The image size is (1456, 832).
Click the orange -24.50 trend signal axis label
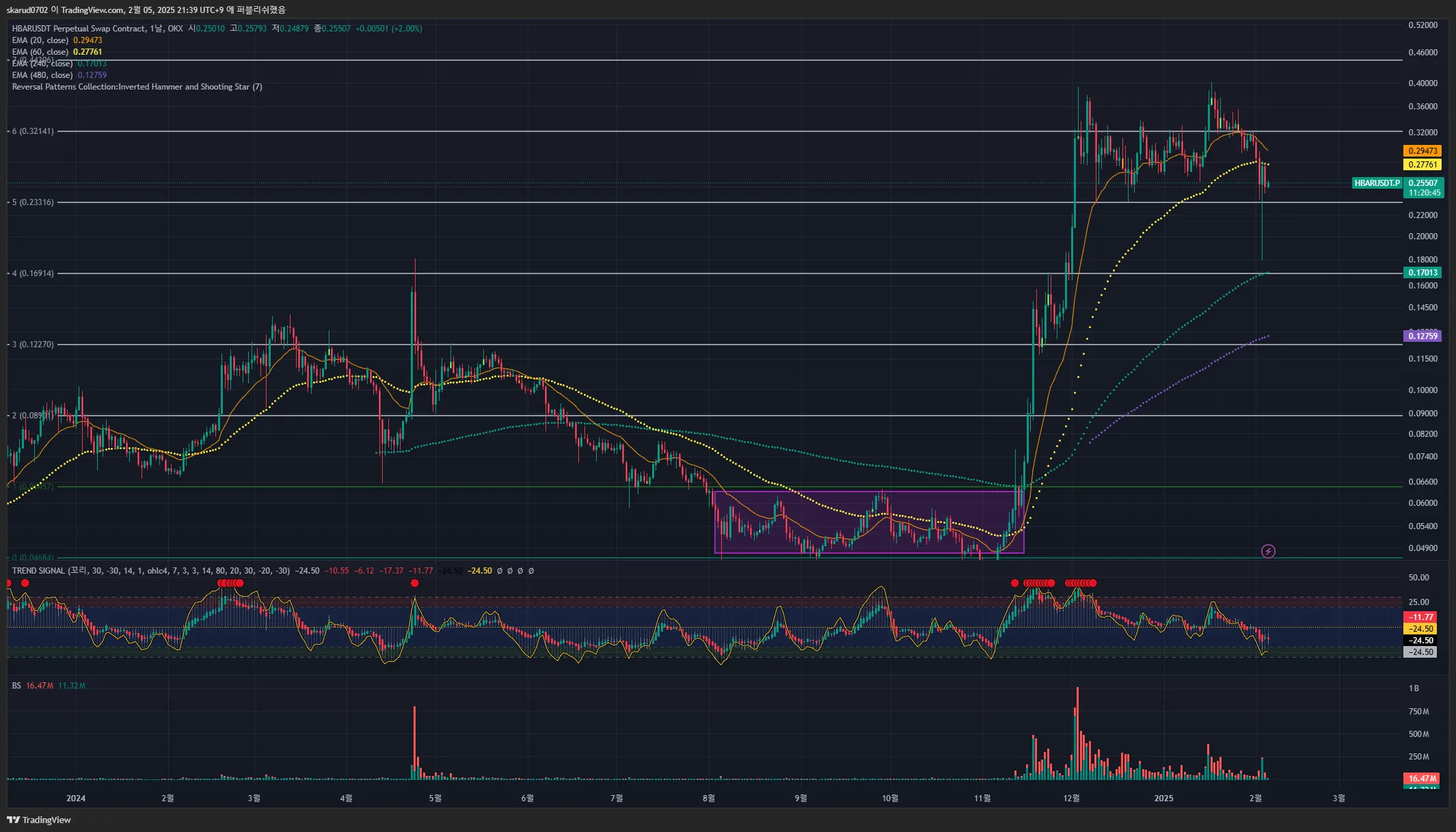1420,629
